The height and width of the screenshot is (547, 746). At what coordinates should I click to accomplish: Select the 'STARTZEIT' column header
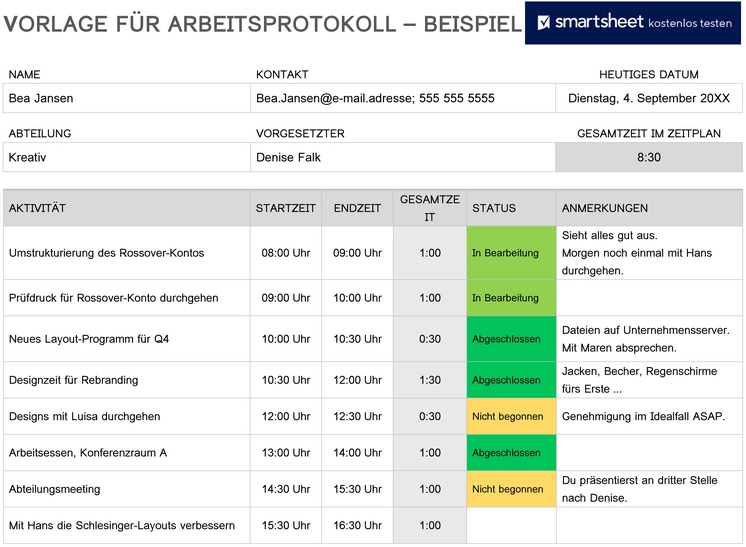coord(286,208)
